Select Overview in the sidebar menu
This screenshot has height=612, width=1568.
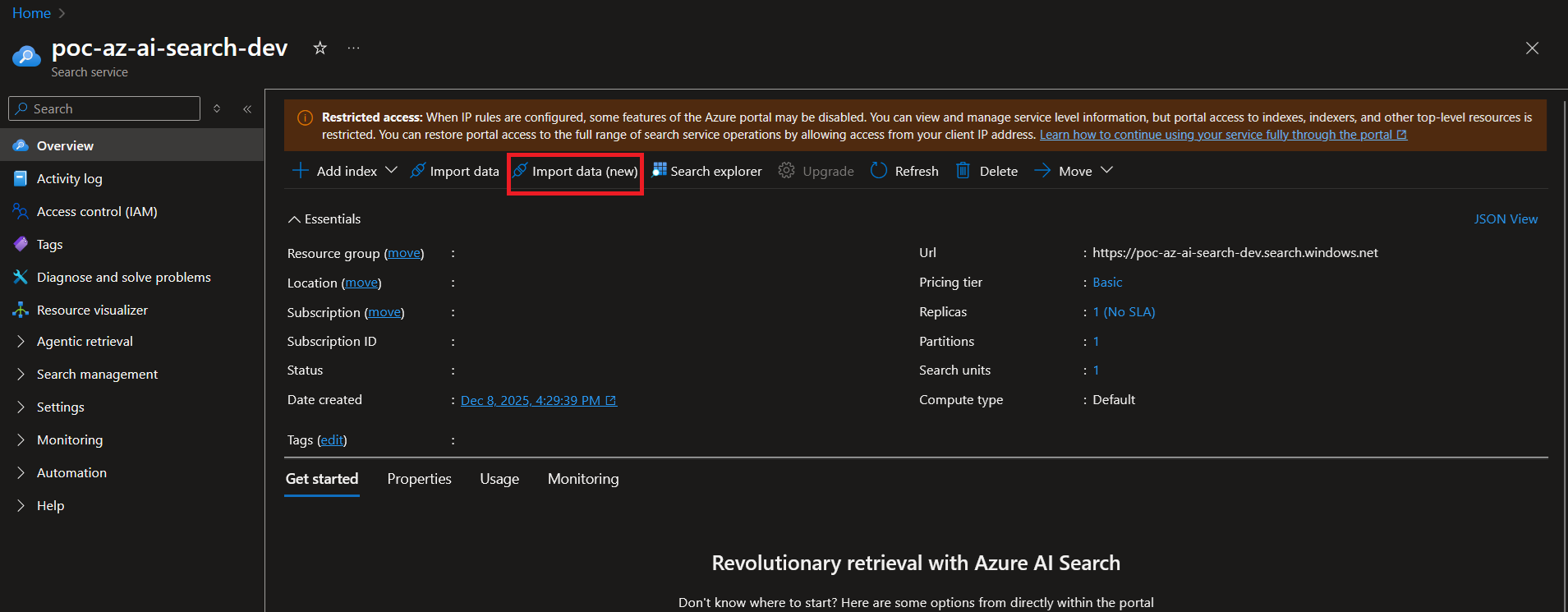(131, 145)
